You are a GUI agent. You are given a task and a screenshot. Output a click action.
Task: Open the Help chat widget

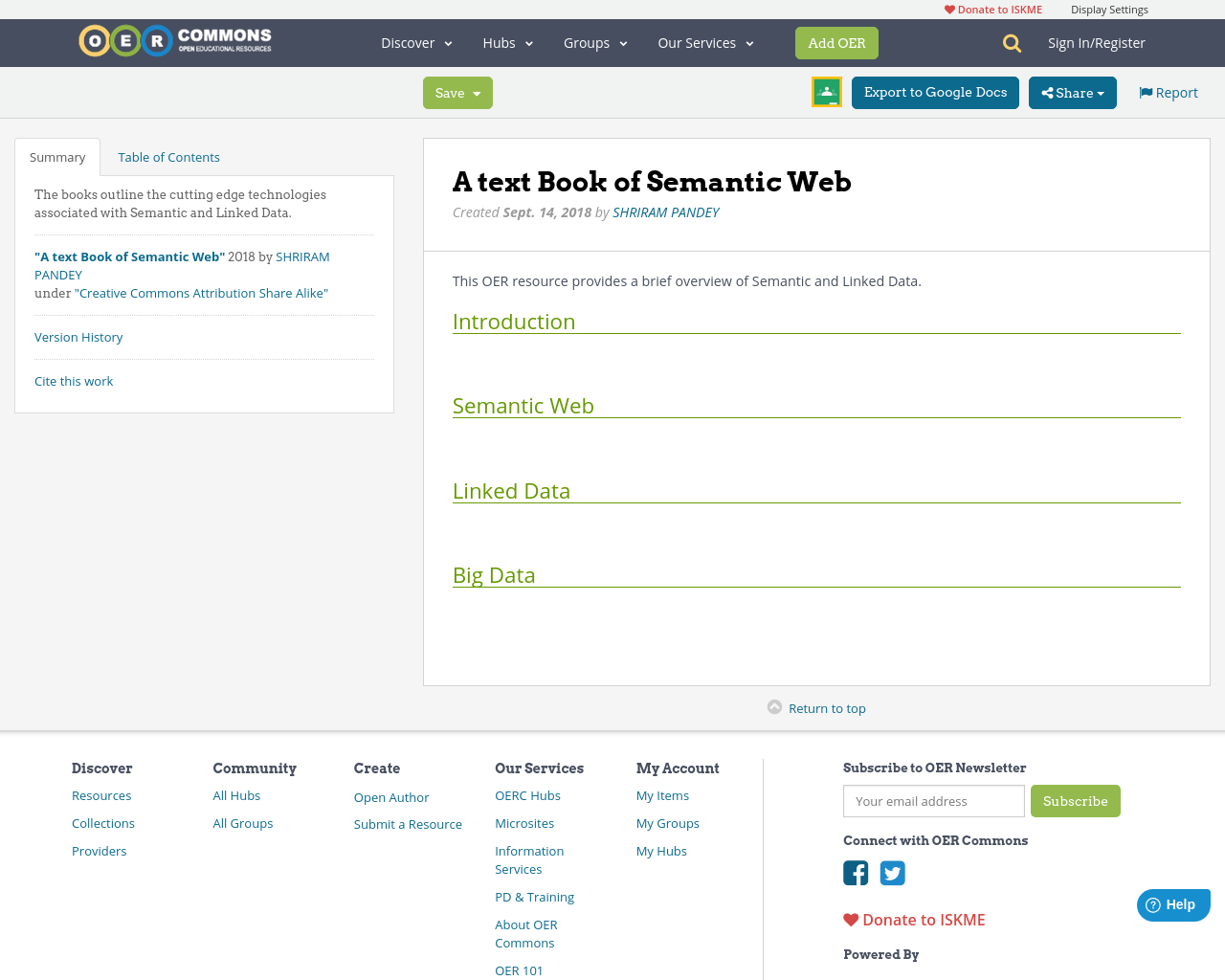[x=1173, y=903]
